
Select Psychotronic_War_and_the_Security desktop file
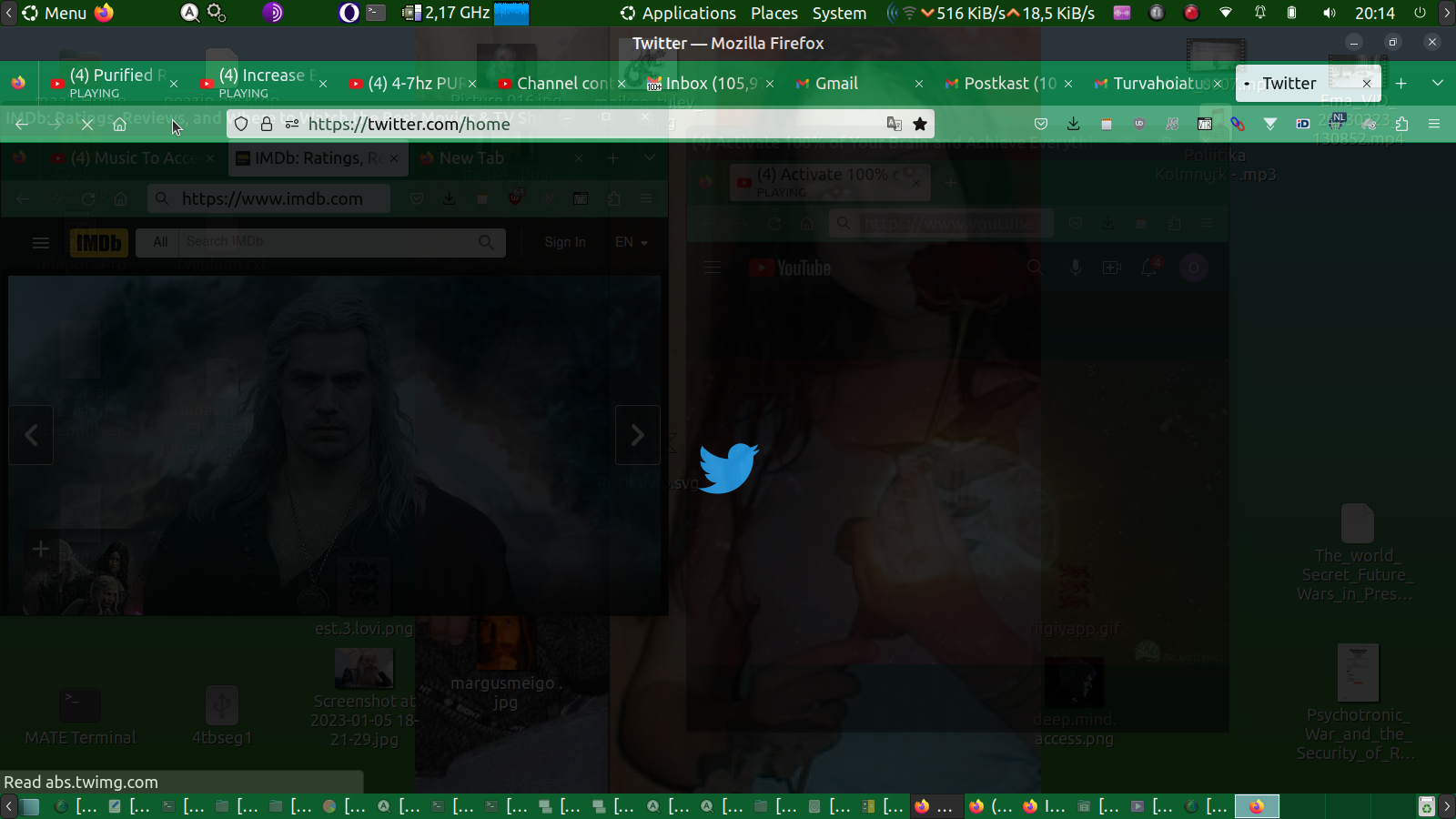[x=1356, y=703]
